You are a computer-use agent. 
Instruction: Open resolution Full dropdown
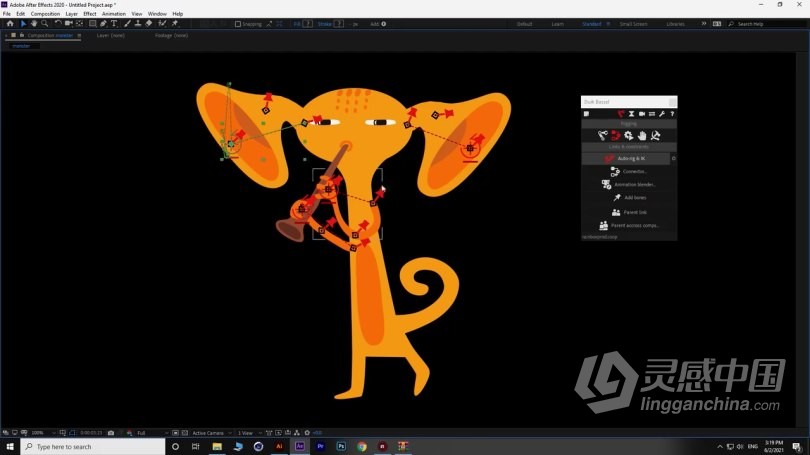click(152, 433)
